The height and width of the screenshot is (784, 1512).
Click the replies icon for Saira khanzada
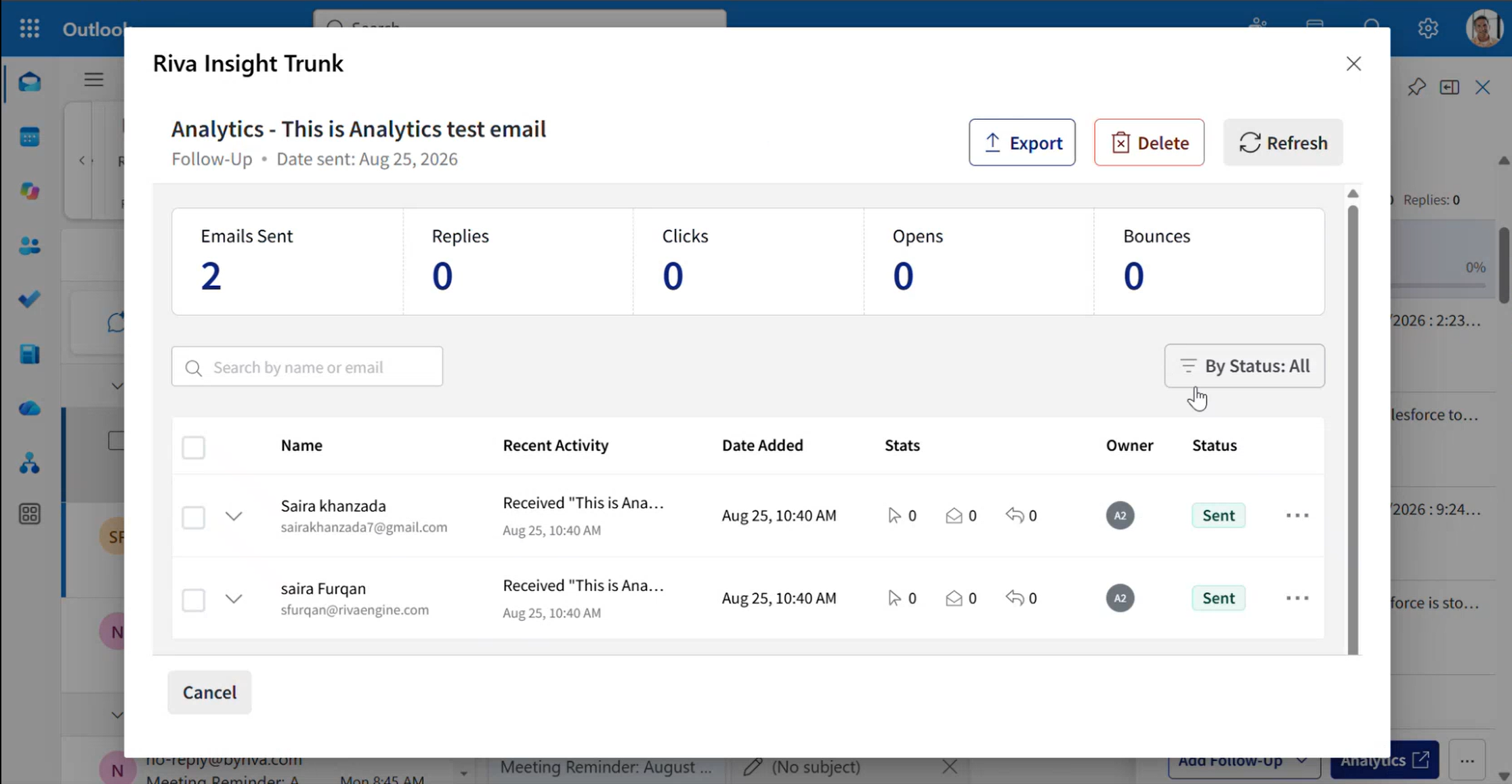(x=1014, y=515)
